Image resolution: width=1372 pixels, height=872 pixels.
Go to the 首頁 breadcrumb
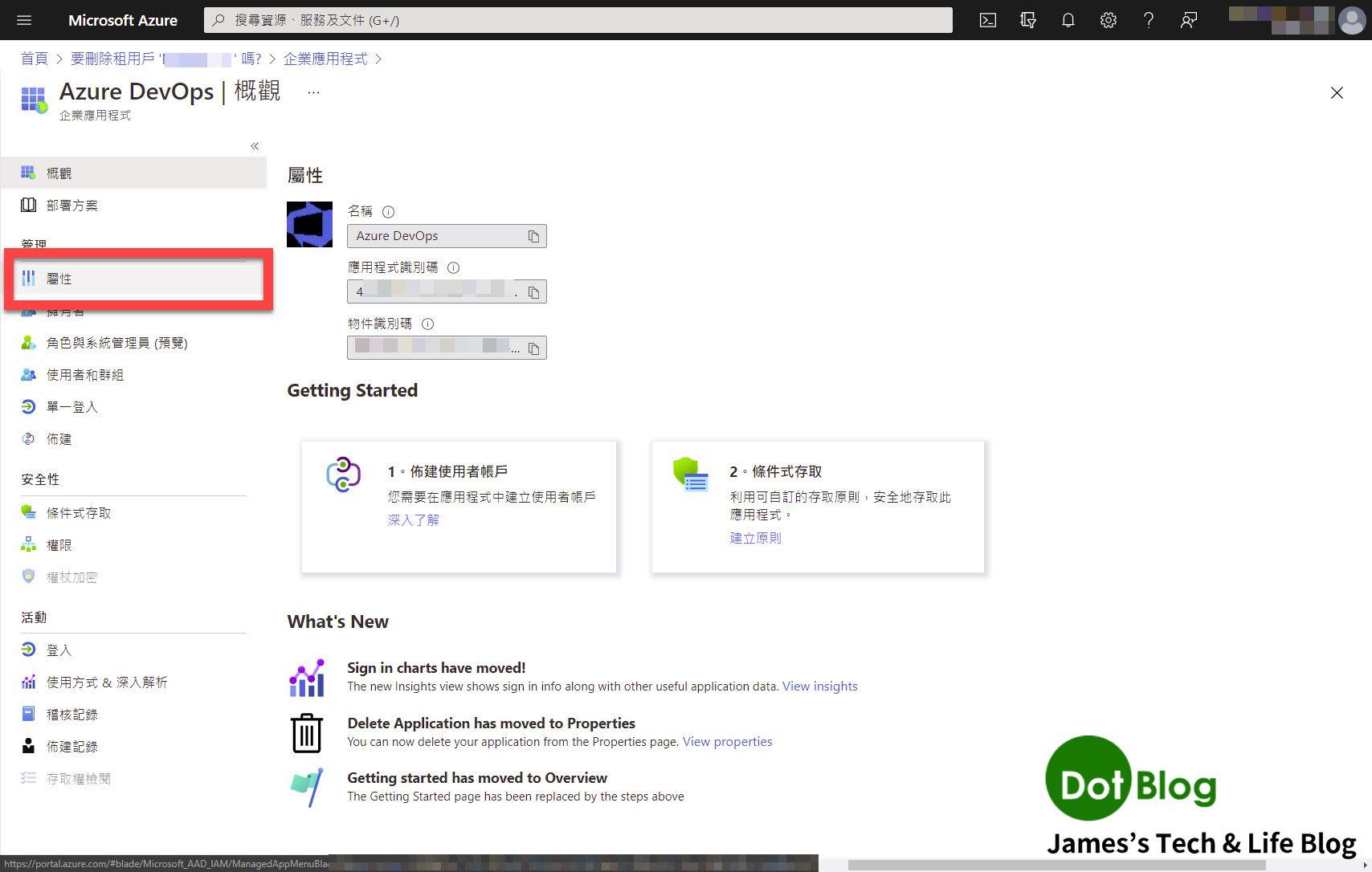(x=34, y=59)
